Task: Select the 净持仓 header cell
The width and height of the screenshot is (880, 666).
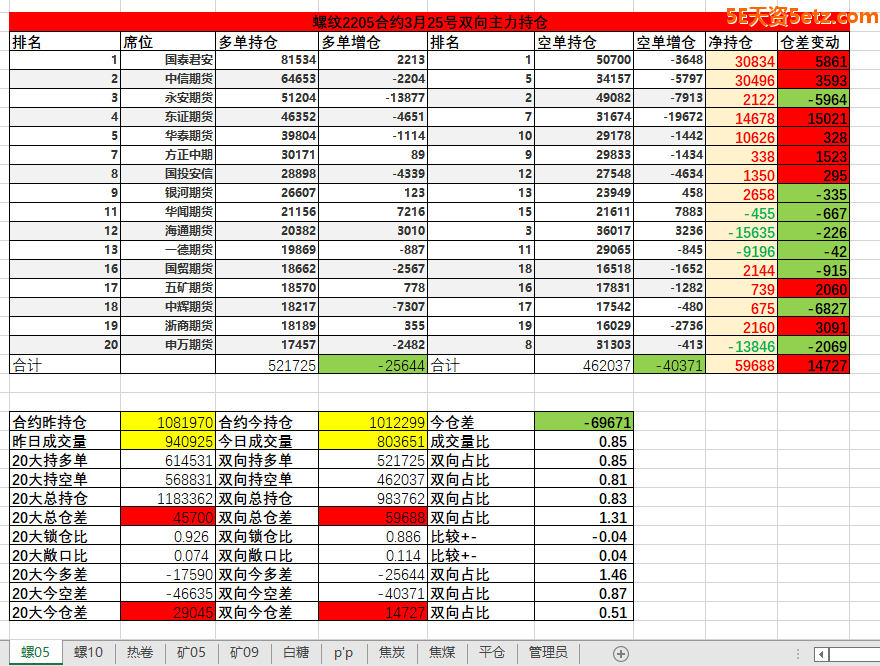Action: click(x=741, y=42)
